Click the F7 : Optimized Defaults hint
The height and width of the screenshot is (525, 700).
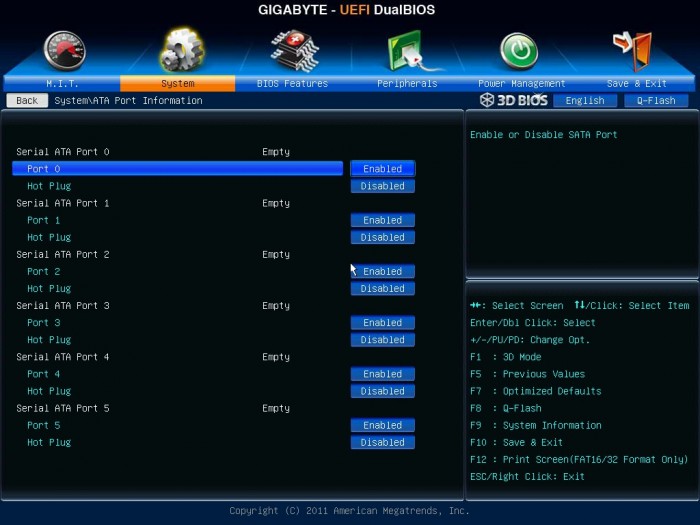pos(536,392)
